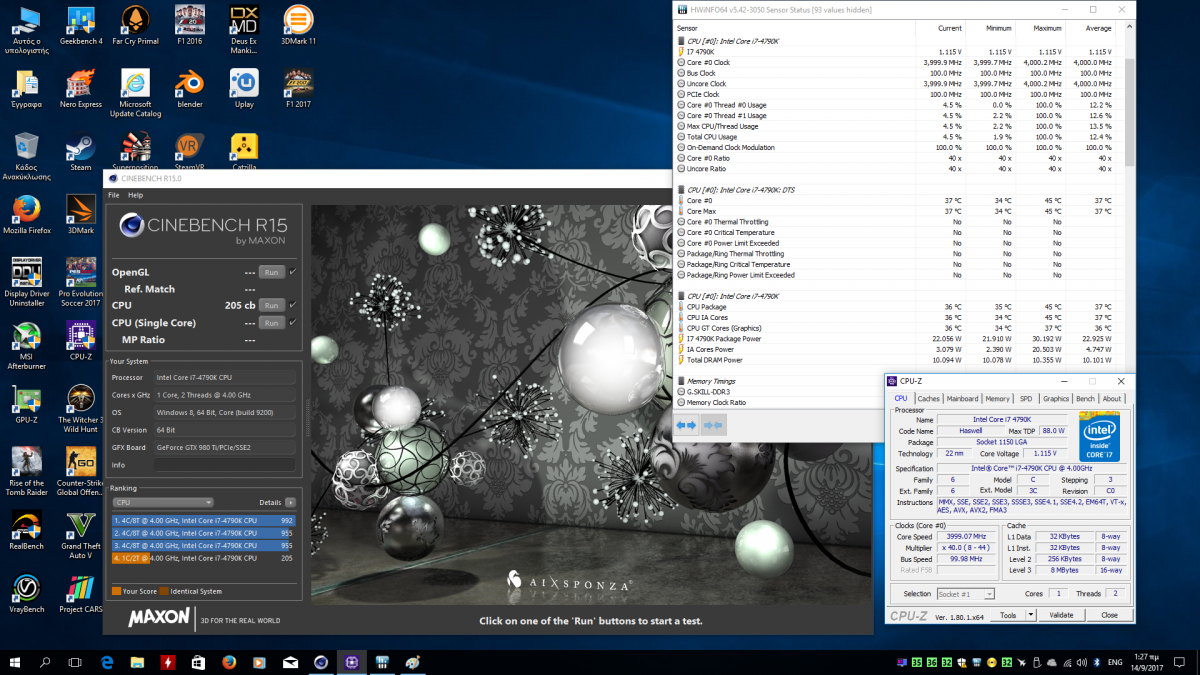Switch to the Caches tab in CPU-Z
Screen dimensions: 1200x675
tap(928, 398)
